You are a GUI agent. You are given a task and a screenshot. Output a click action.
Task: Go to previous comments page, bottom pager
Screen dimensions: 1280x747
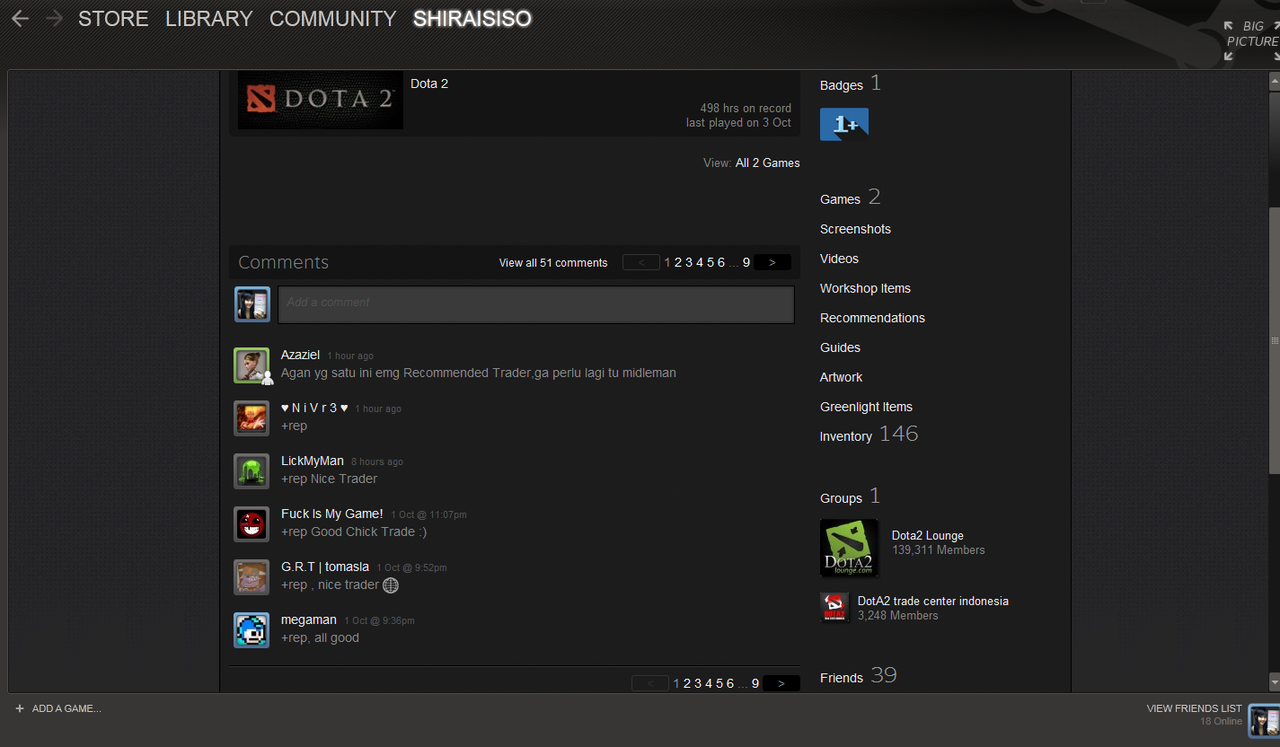click(x=650, y=683)
